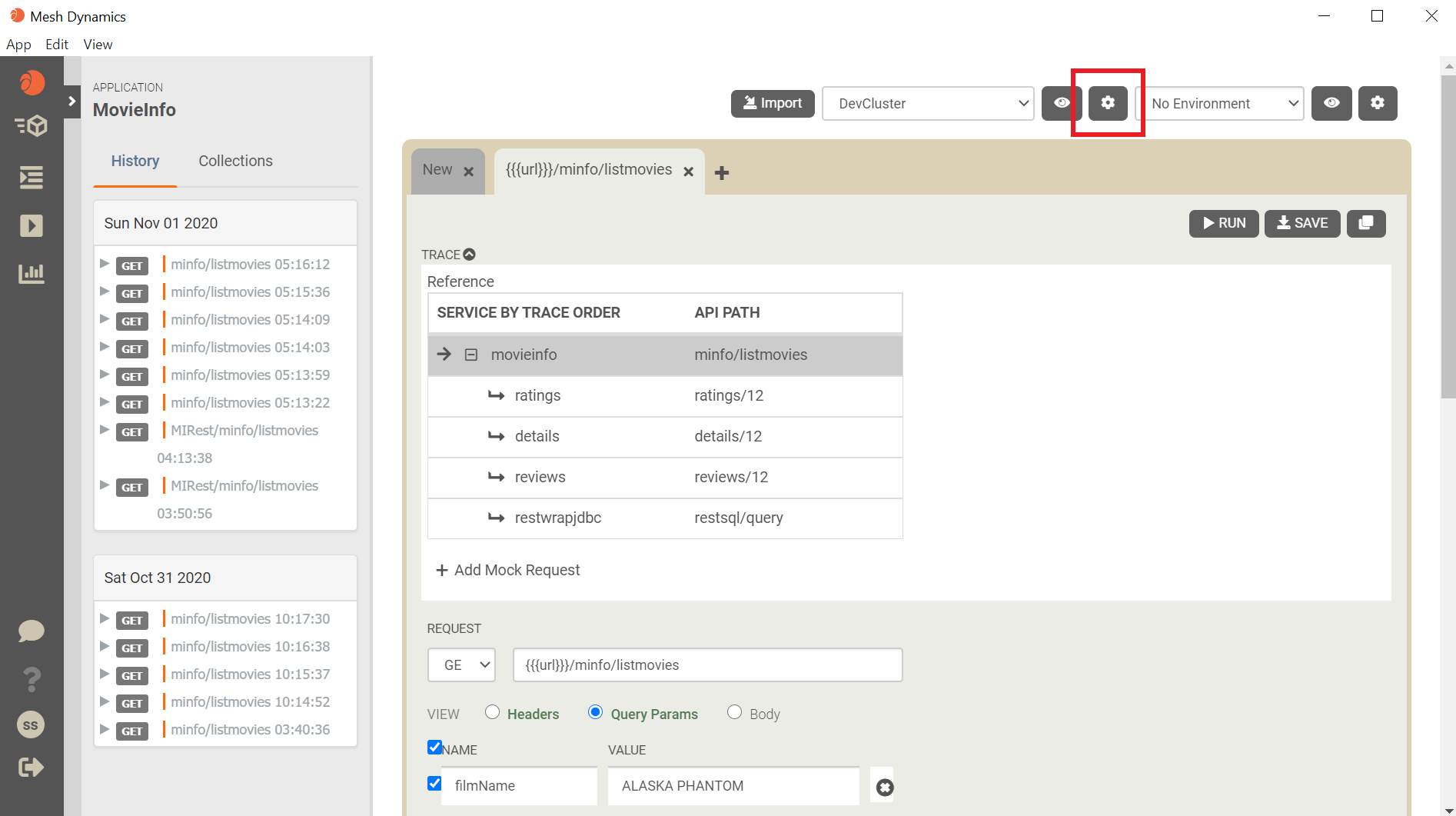The height and width of the screenshot is (816, 1456).
Task: Open the Edit menu
Action: [57, 45]
